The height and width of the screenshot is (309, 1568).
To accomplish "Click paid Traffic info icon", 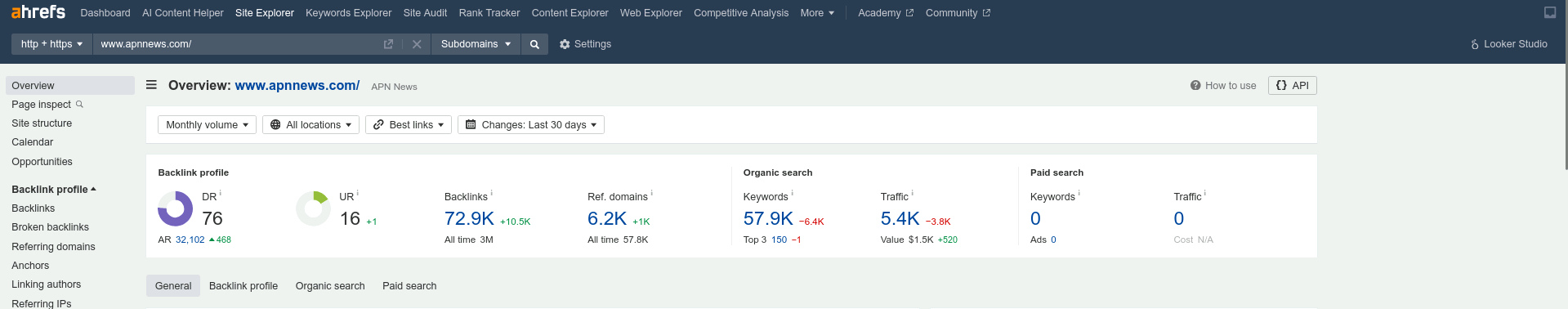I will pyautogui.click(x=1204, y=193).
